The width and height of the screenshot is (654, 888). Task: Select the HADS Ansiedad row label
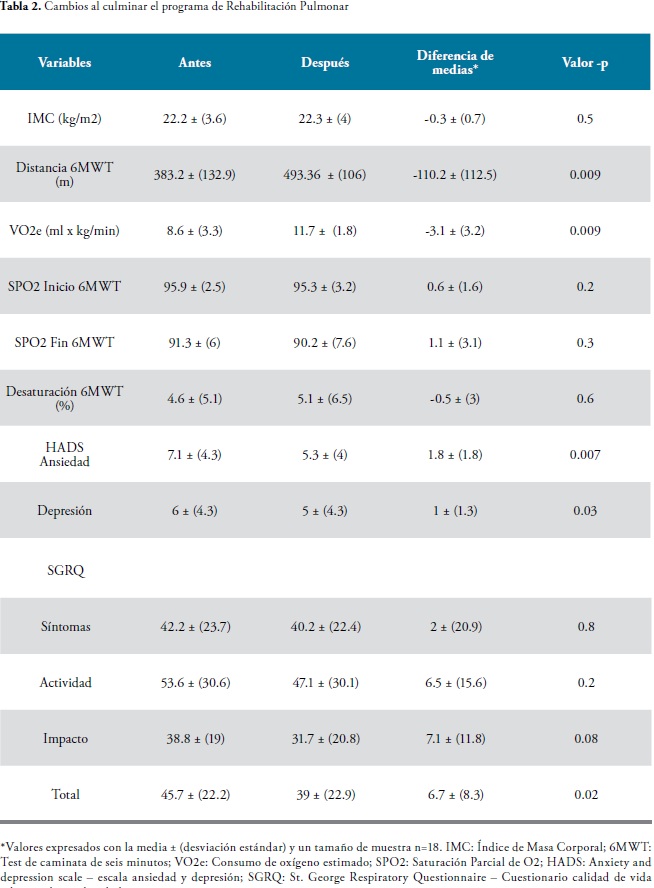(x=65, y=454)
